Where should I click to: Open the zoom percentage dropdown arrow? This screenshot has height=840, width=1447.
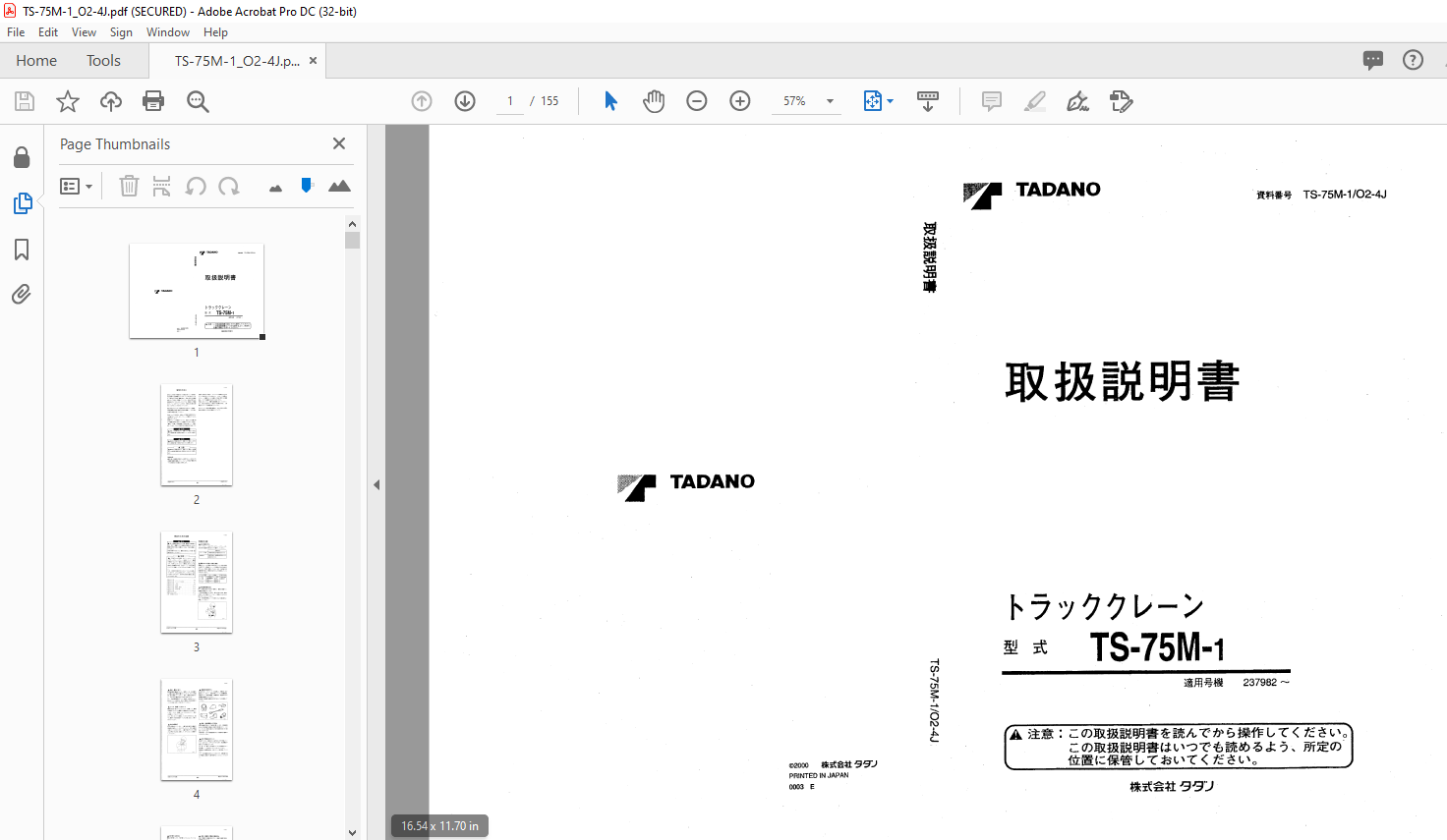(830, 101)
